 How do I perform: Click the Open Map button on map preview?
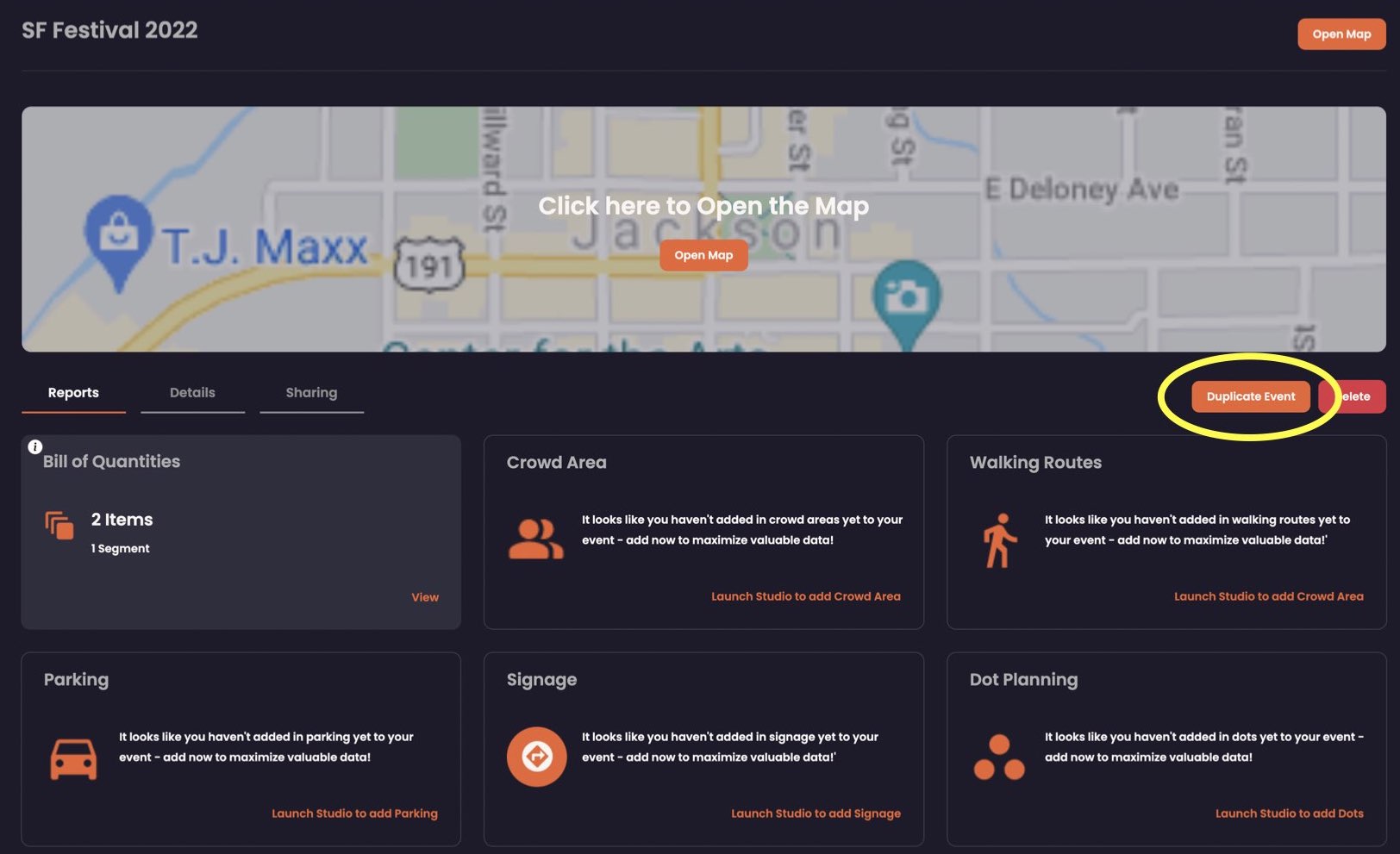pyautogui.click(x=703, y=255)
